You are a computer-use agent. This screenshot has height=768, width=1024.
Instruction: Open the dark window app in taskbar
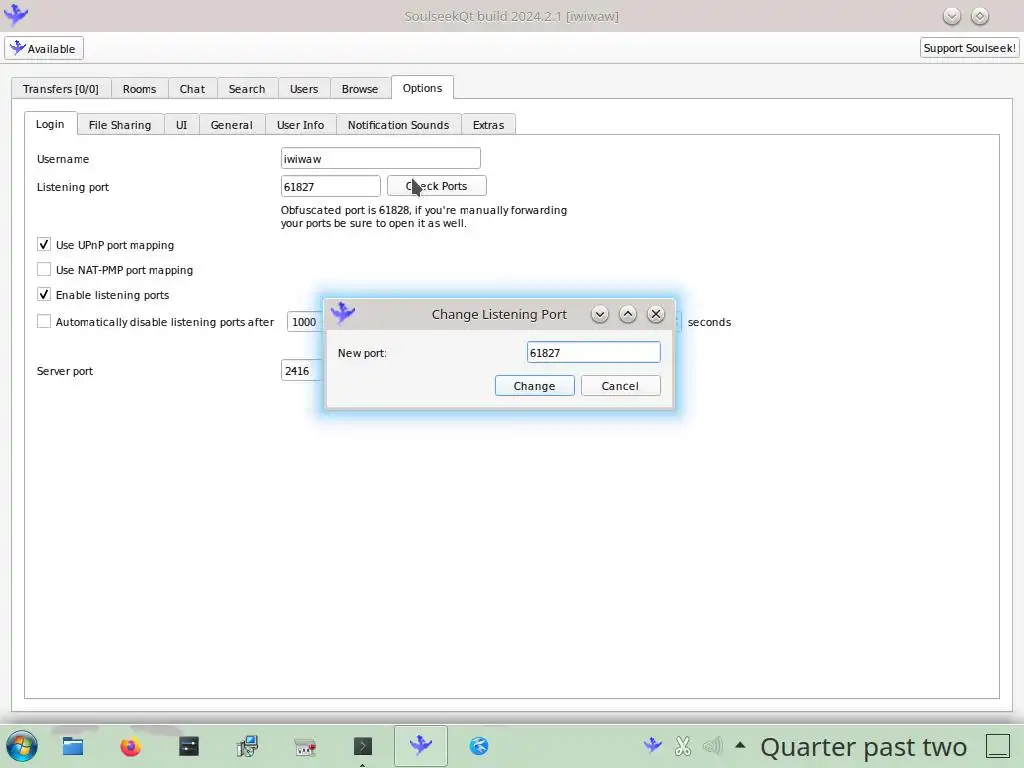coord(189,746)
